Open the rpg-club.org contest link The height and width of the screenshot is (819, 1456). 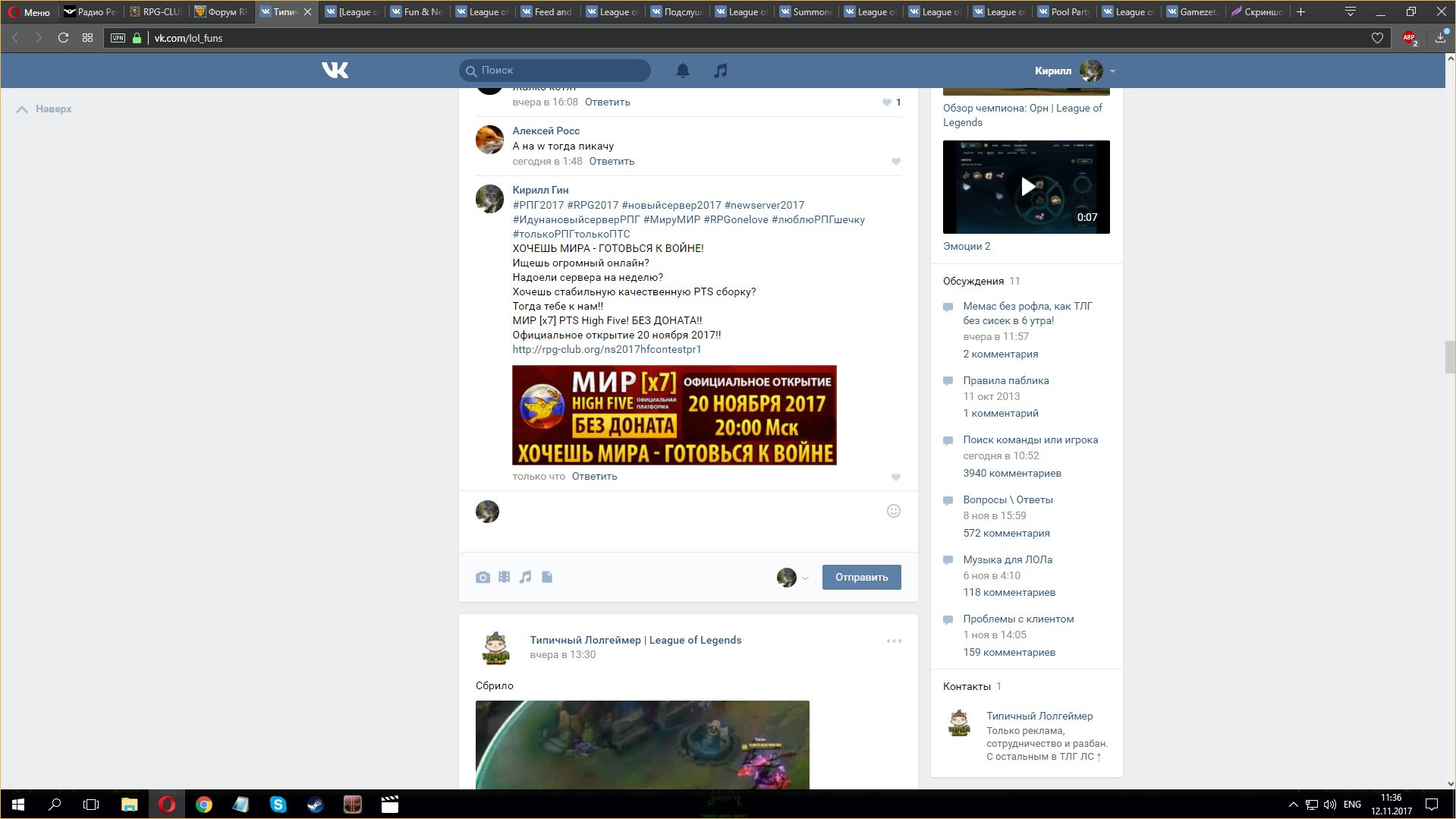pyautogui.click(x=606, y=350)
